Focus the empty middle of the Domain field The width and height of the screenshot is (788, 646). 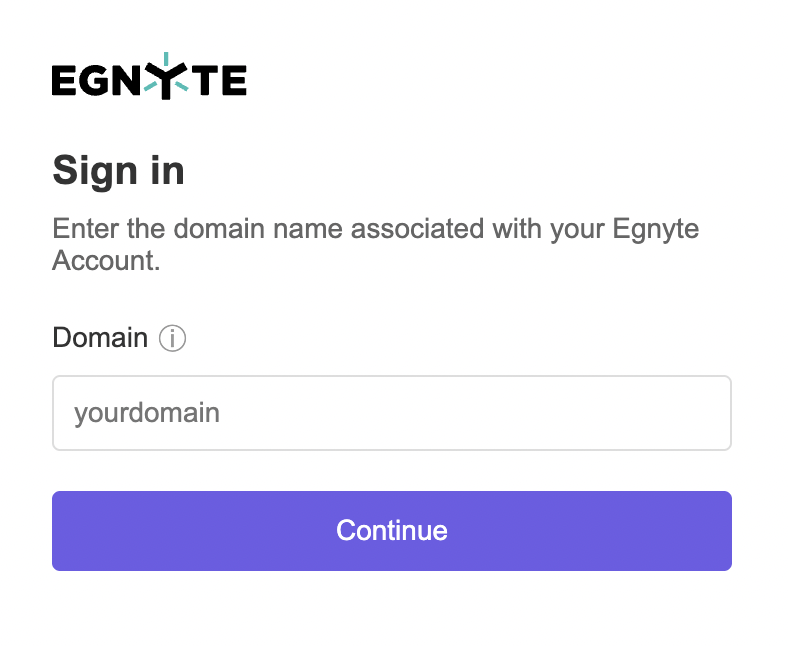(x=450, y=413)
